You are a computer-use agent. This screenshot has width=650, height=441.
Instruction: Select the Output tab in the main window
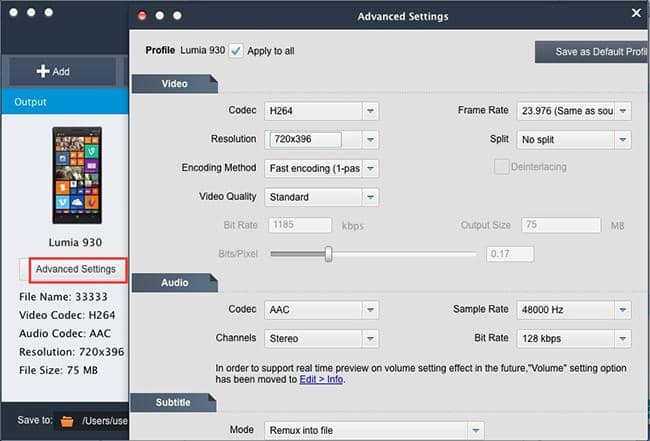pos(65,102)
